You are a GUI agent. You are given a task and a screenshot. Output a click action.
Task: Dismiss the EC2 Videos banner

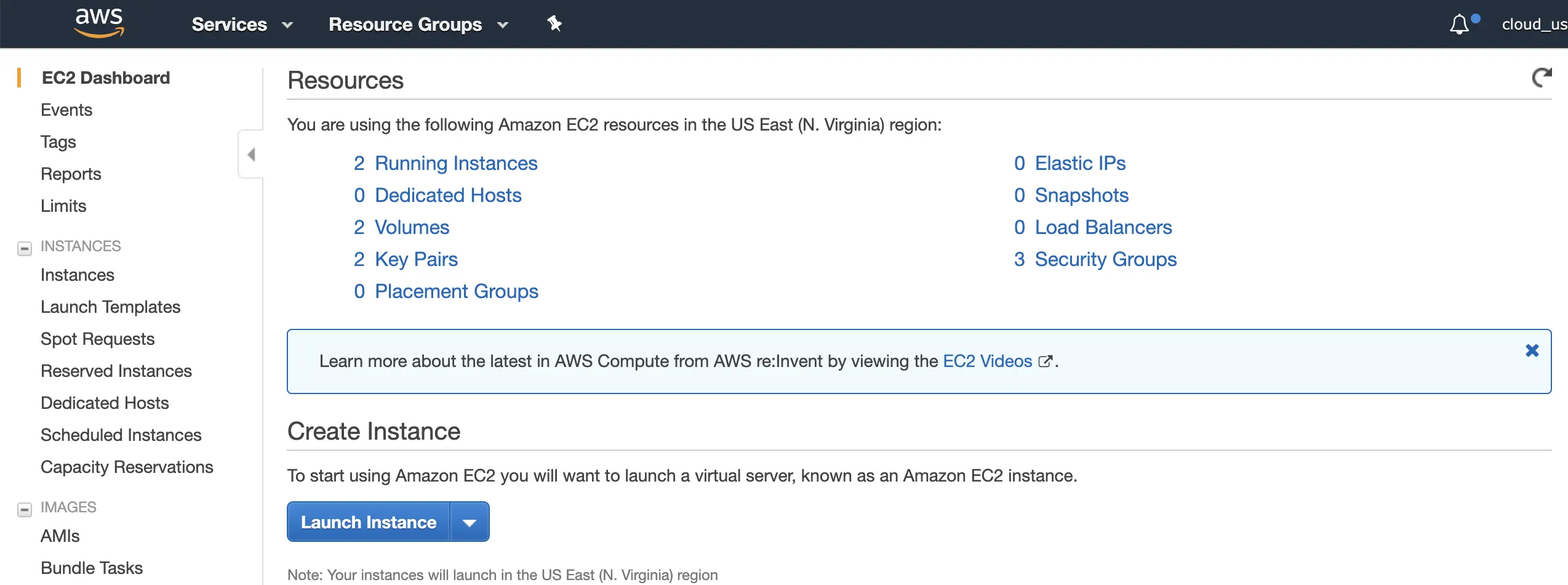1532,351
